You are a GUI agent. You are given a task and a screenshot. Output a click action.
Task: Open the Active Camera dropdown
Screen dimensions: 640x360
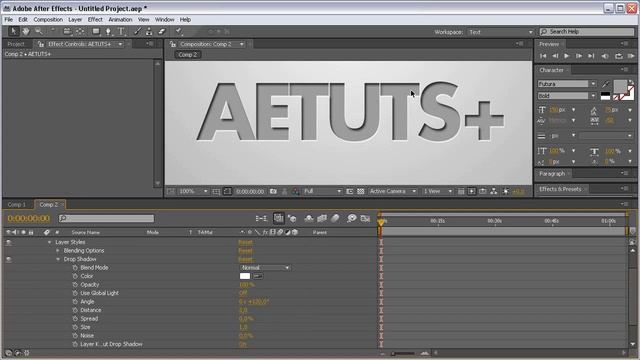click(393, 191)
